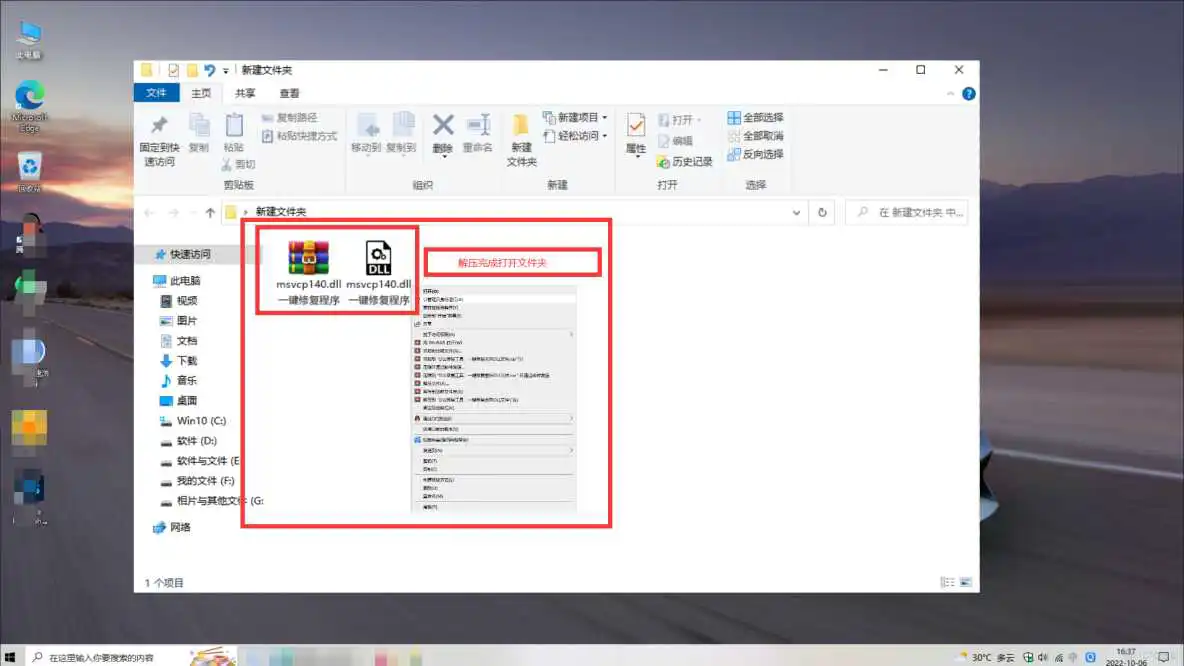Expand the Properties dropdown arrow
This screenshot has height=666, width=1184.
pos(637,155)
